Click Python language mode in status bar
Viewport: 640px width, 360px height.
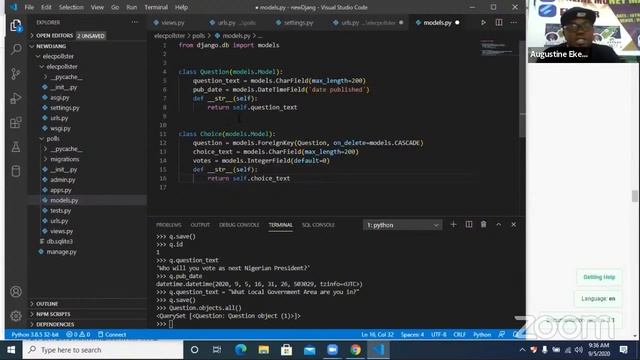[x=482, y=335]
